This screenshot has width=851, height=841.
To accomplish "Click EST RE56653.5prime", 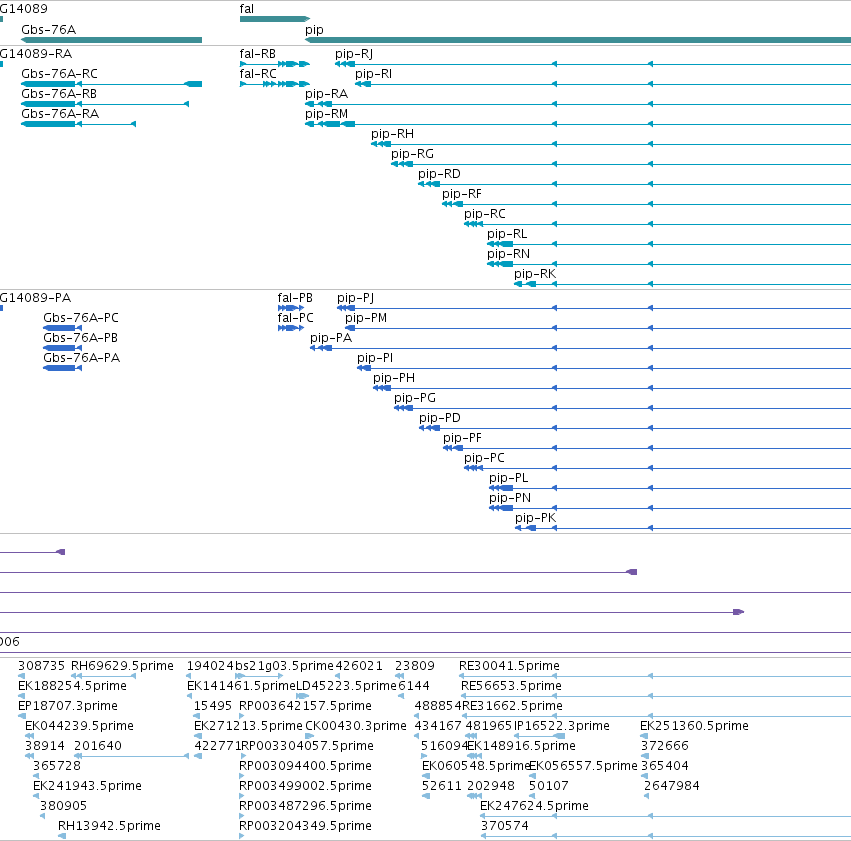I will click(x=511, y=686).
